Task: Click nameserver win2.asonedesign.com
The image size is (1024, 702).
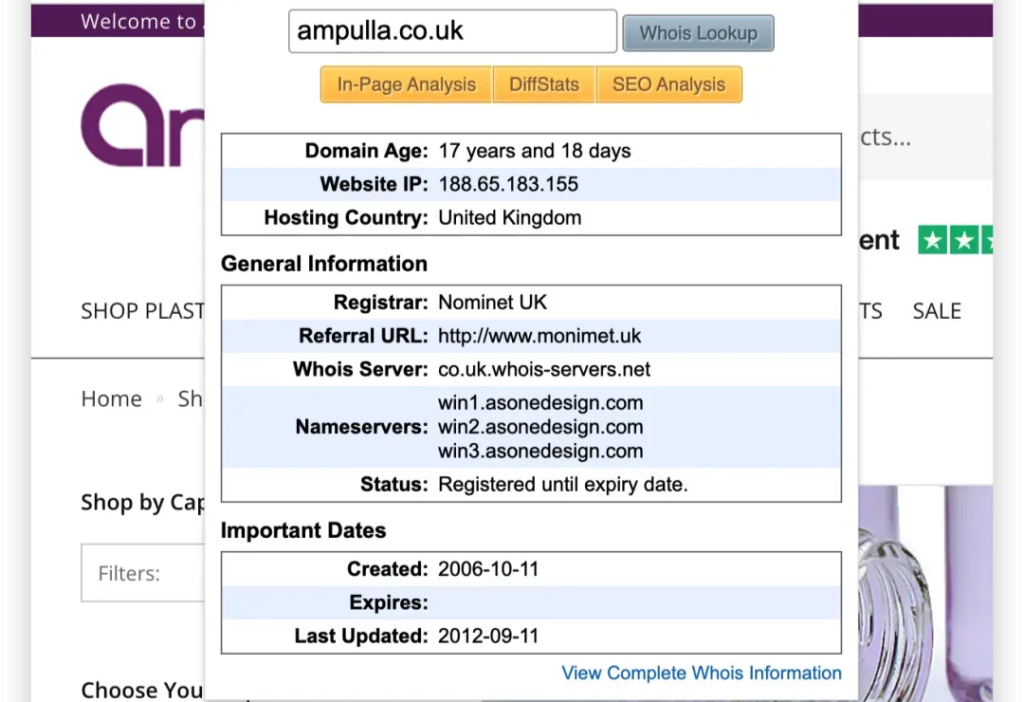Action: [541, 426]
